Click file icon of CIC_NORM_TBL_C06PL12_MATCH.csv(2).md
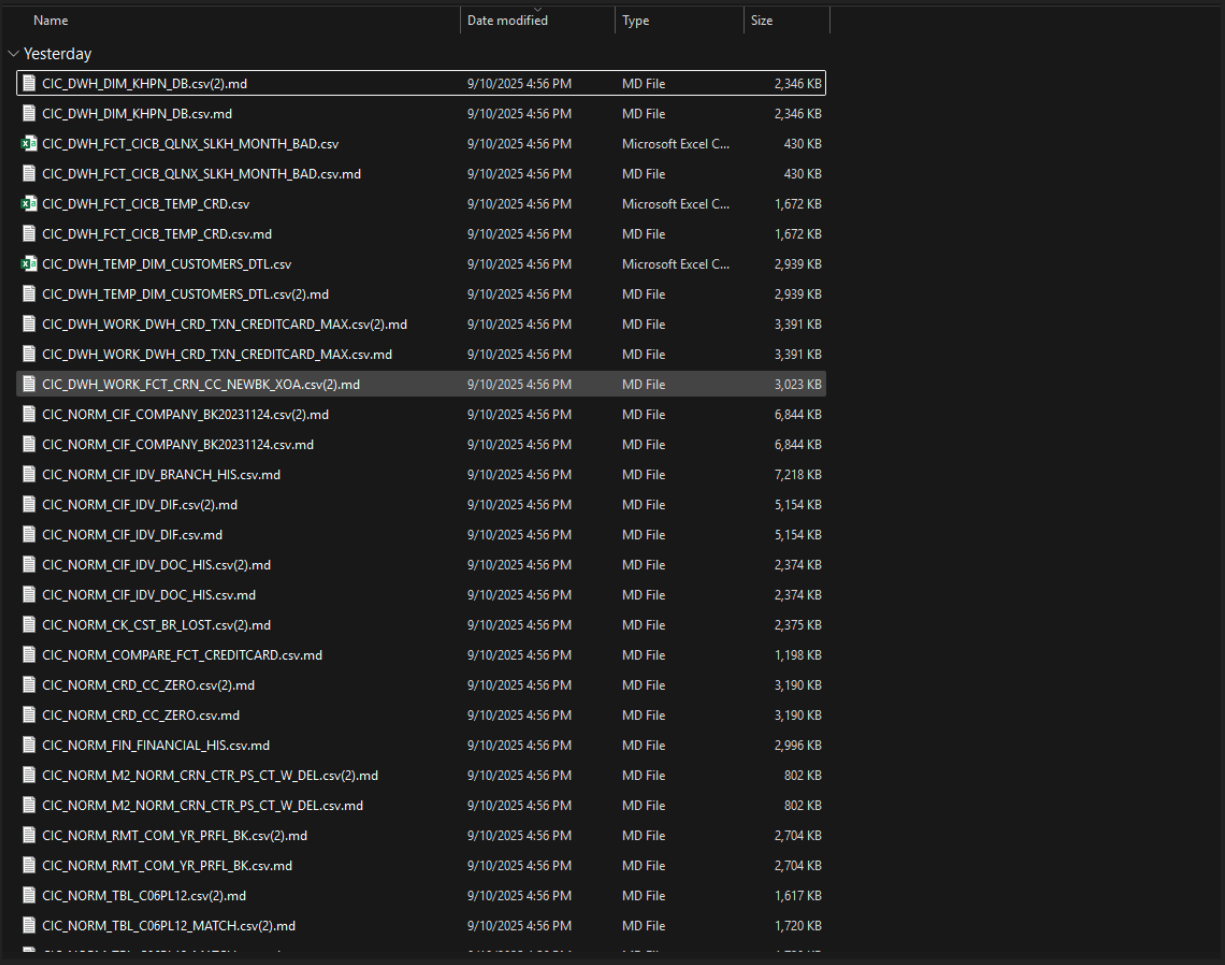Viewport: 1225px width, 965px height. click(29, 926)
